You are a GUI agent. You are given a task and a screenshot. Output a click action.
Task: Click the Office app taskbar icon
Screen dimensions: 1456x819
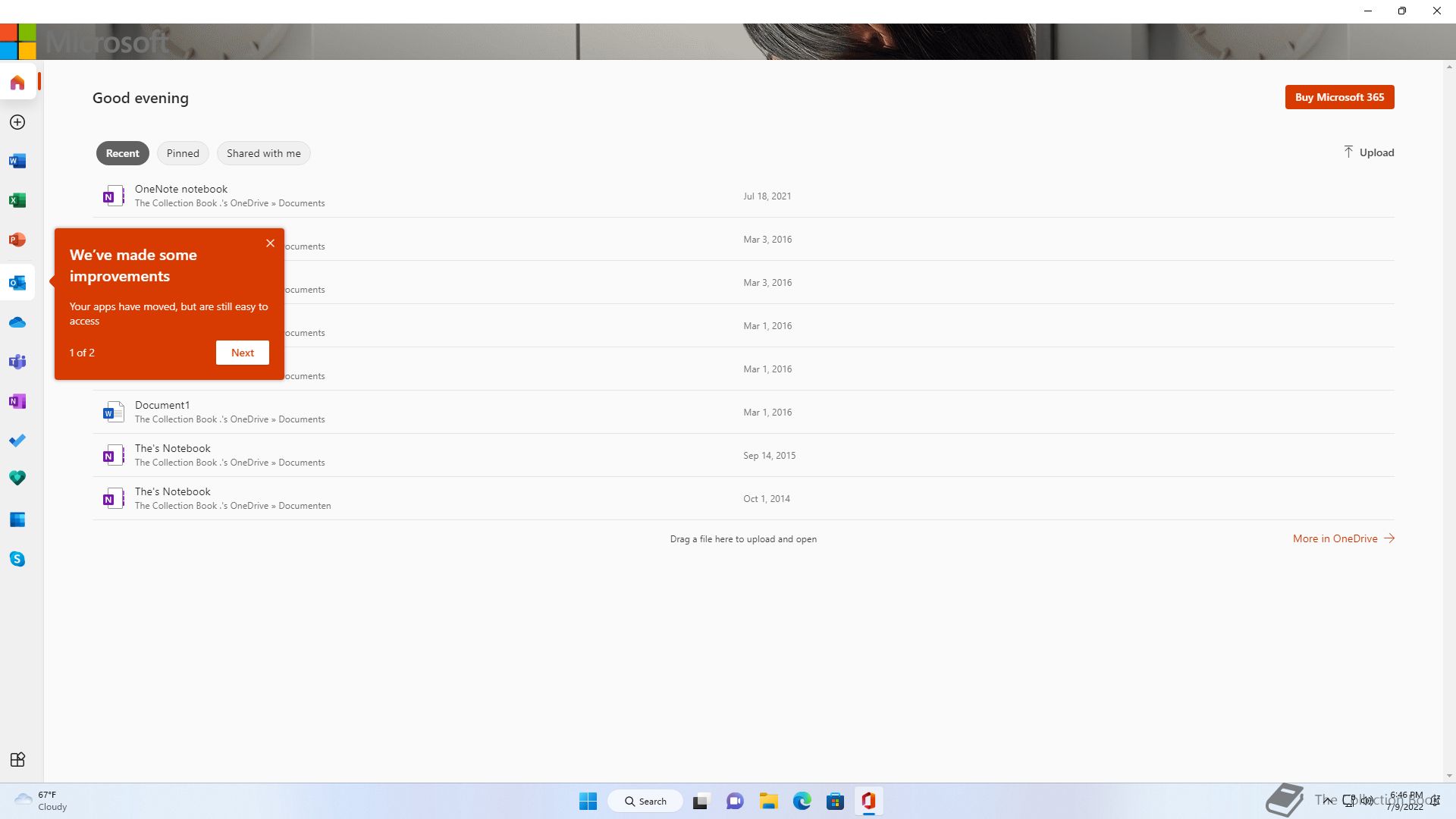tap(868, 801)
